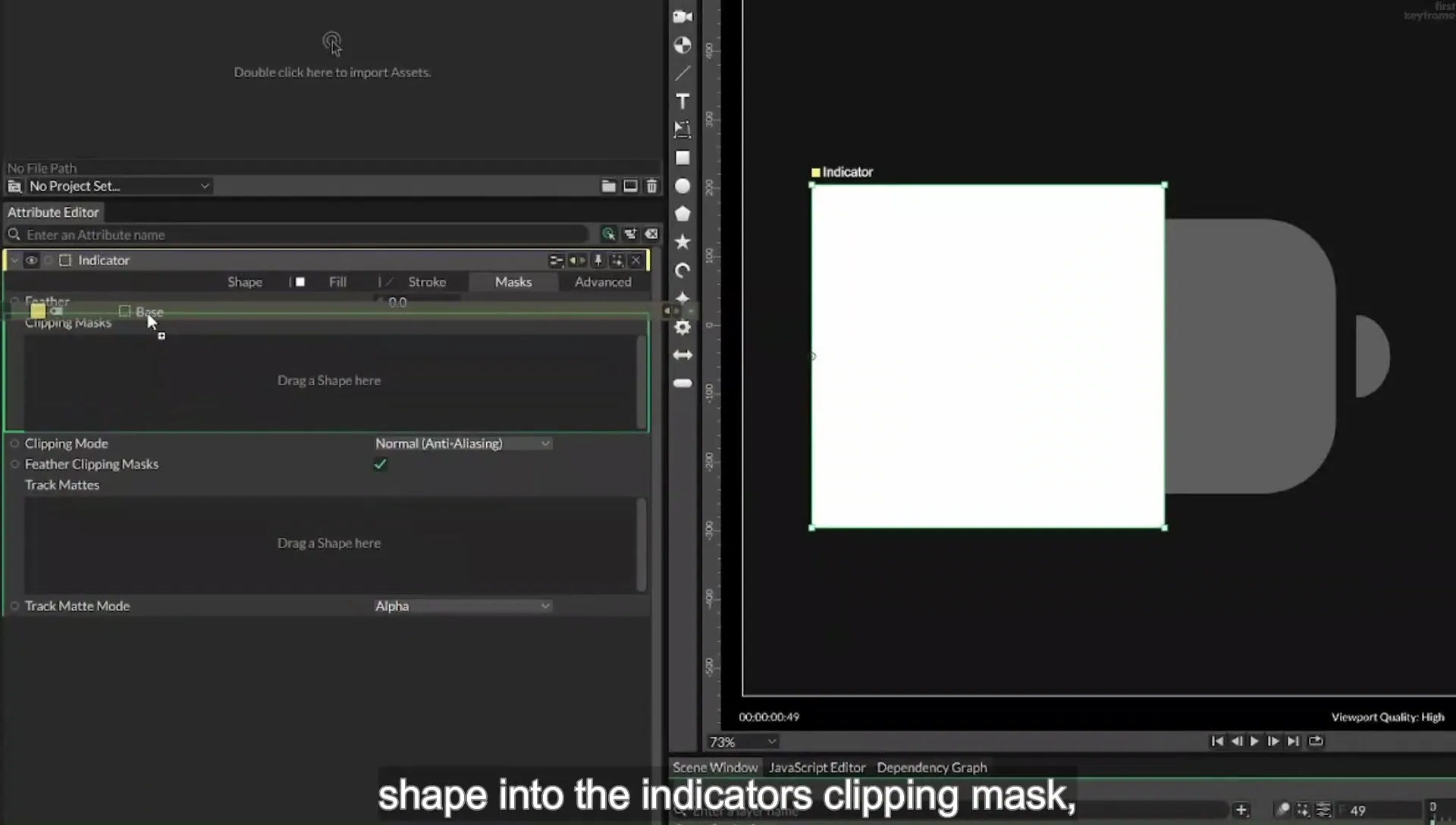Select the Ellipse shape tool

682,186
